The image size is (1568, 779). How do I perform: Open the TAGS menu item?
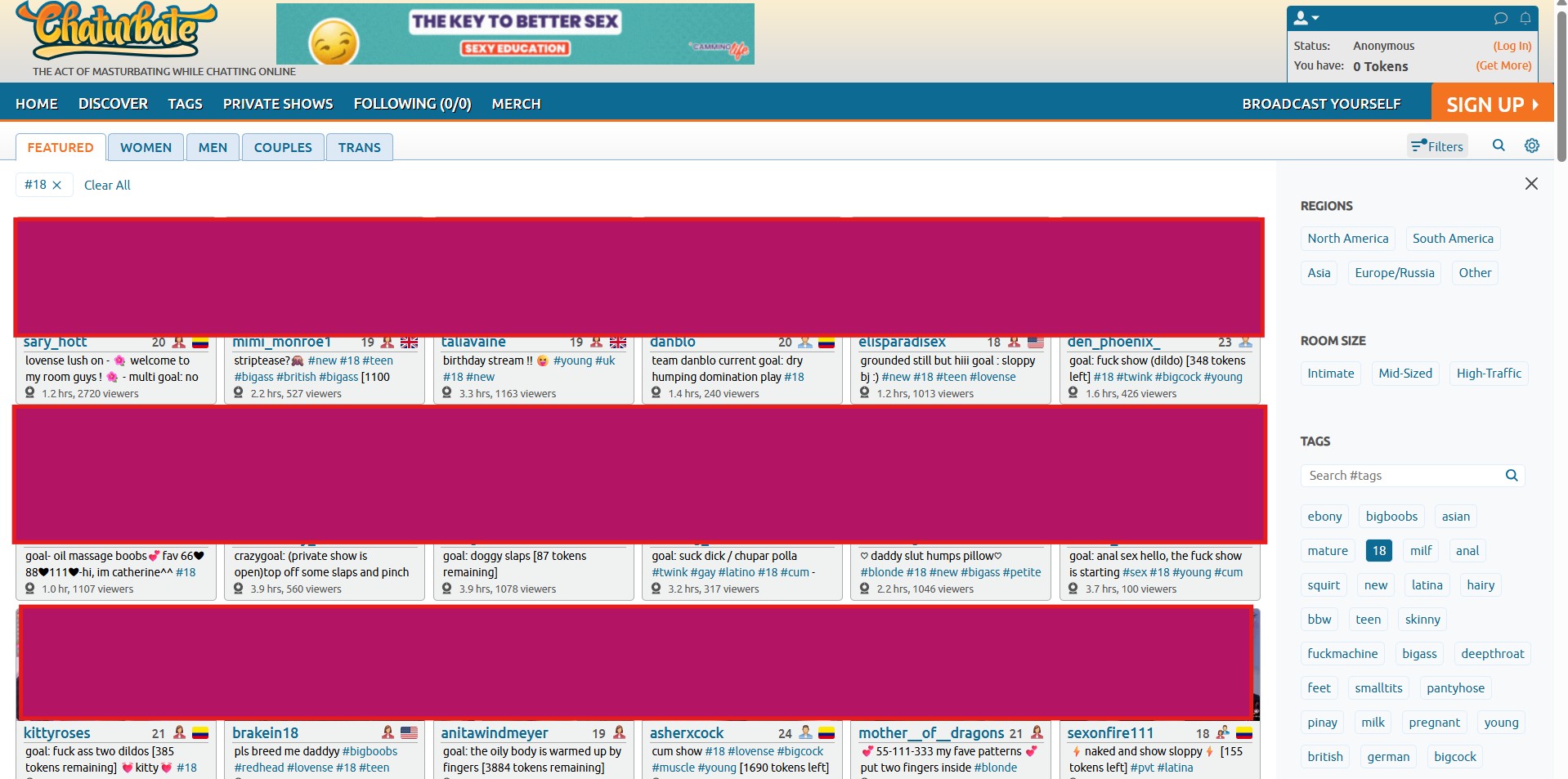185,104
